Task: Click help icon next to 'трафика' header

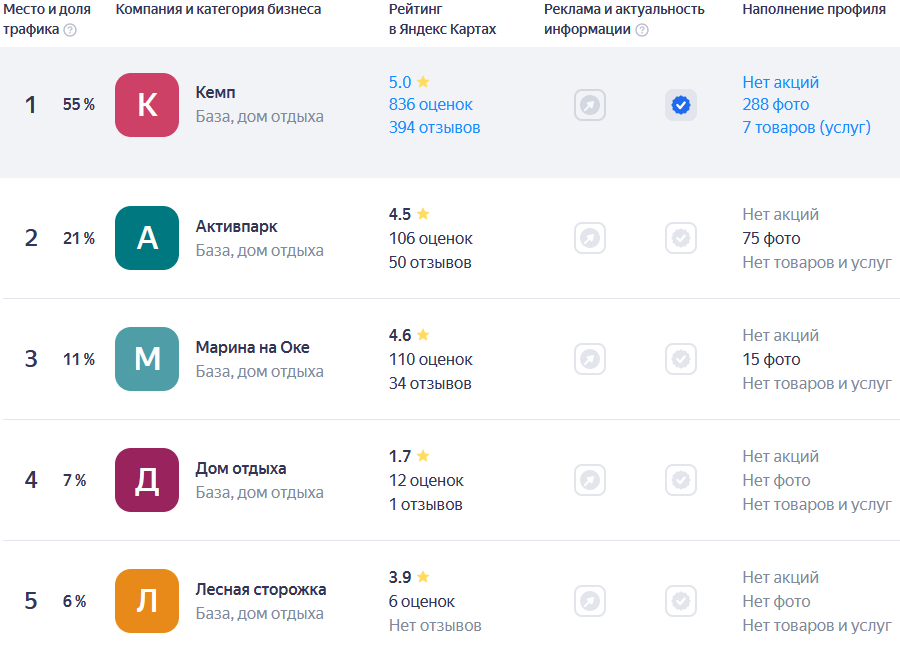Action: 70,30
